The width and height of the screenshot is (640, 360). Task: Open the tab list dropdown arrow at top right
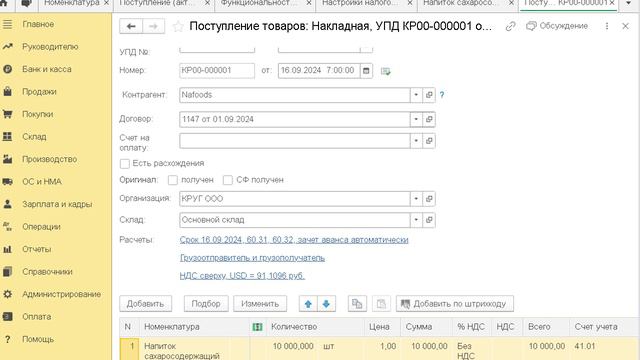pyautogui.click(x=629, y=3)
